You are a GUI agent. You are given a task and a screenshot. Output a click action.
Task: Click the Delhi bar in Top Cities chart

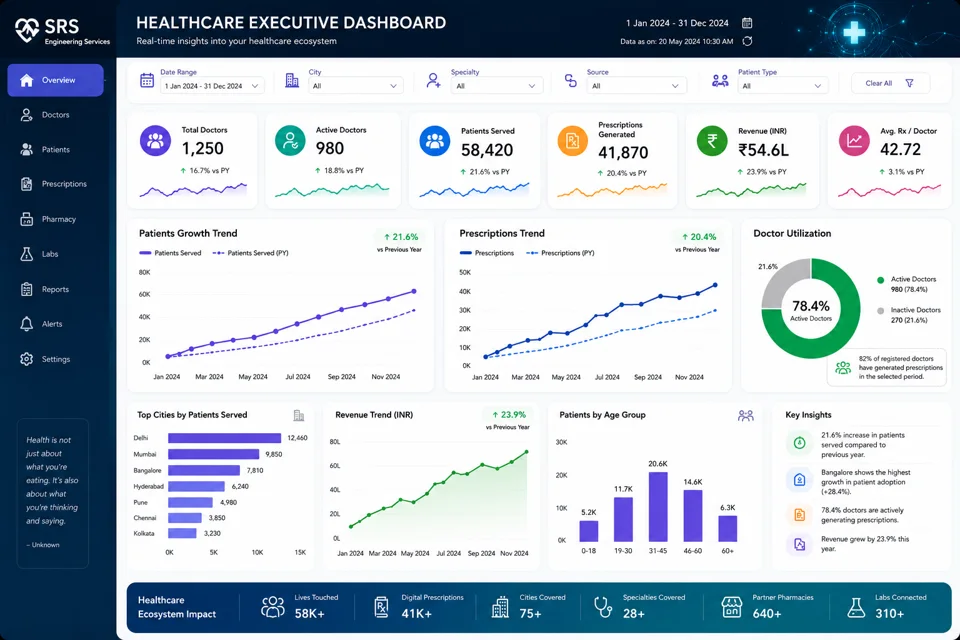[224, 438]
